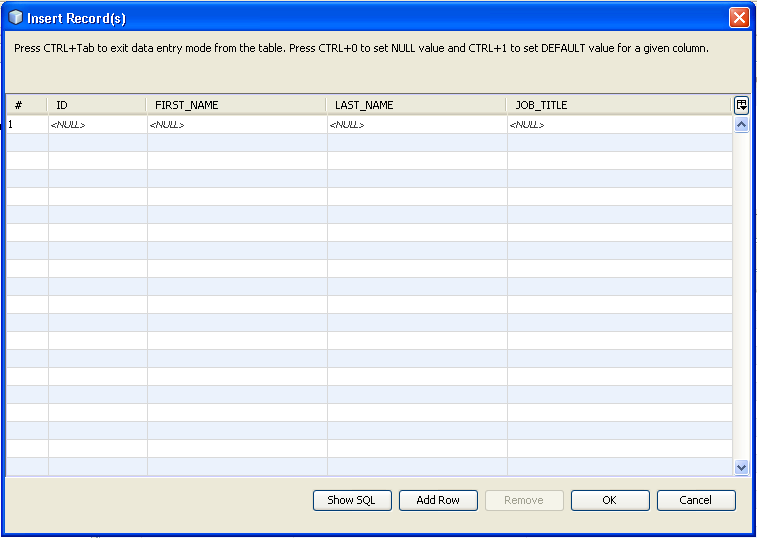
Task: Click the Show SQL button
Action: point(352,500)
